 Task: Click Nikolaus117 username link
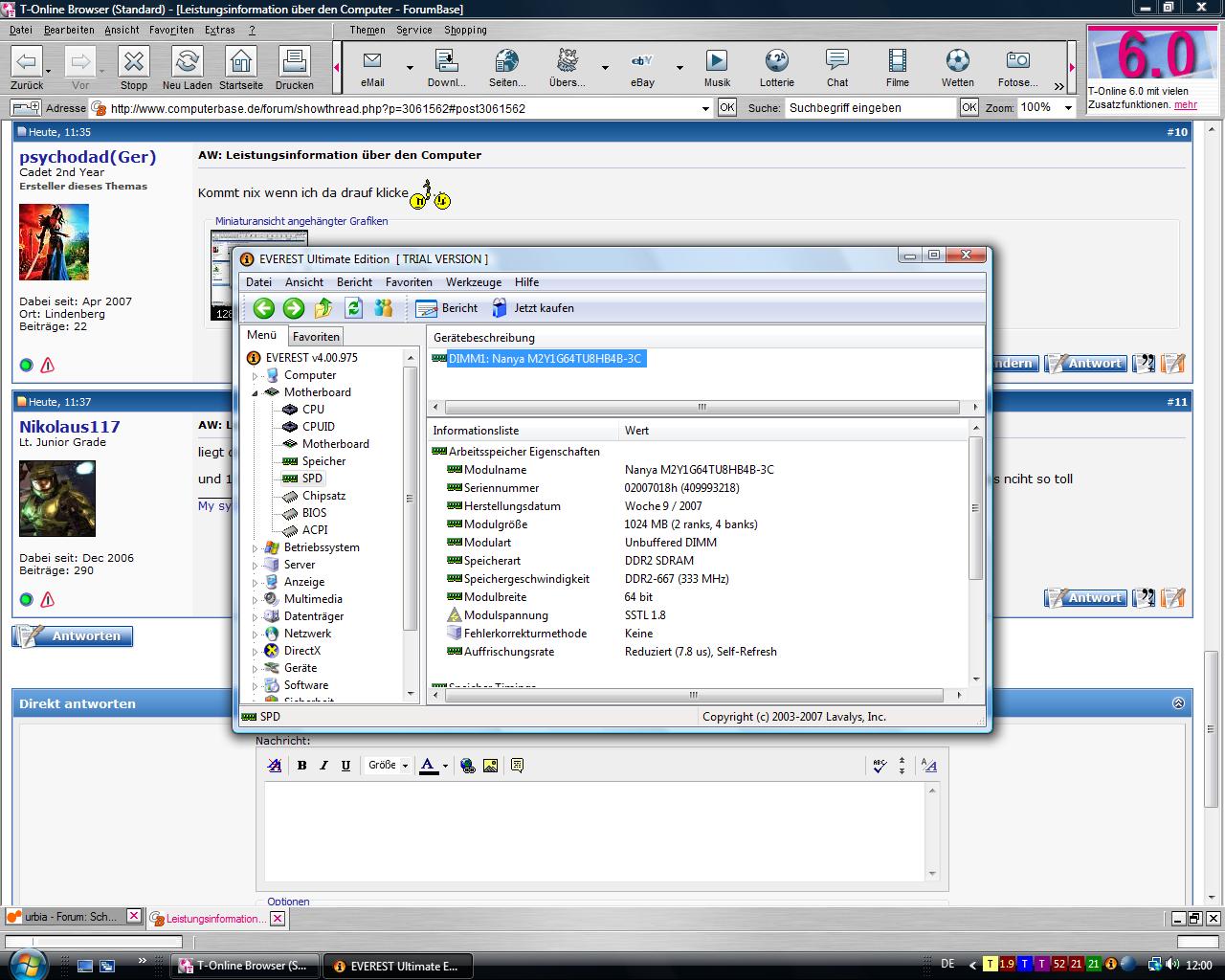tap(70, 427)
